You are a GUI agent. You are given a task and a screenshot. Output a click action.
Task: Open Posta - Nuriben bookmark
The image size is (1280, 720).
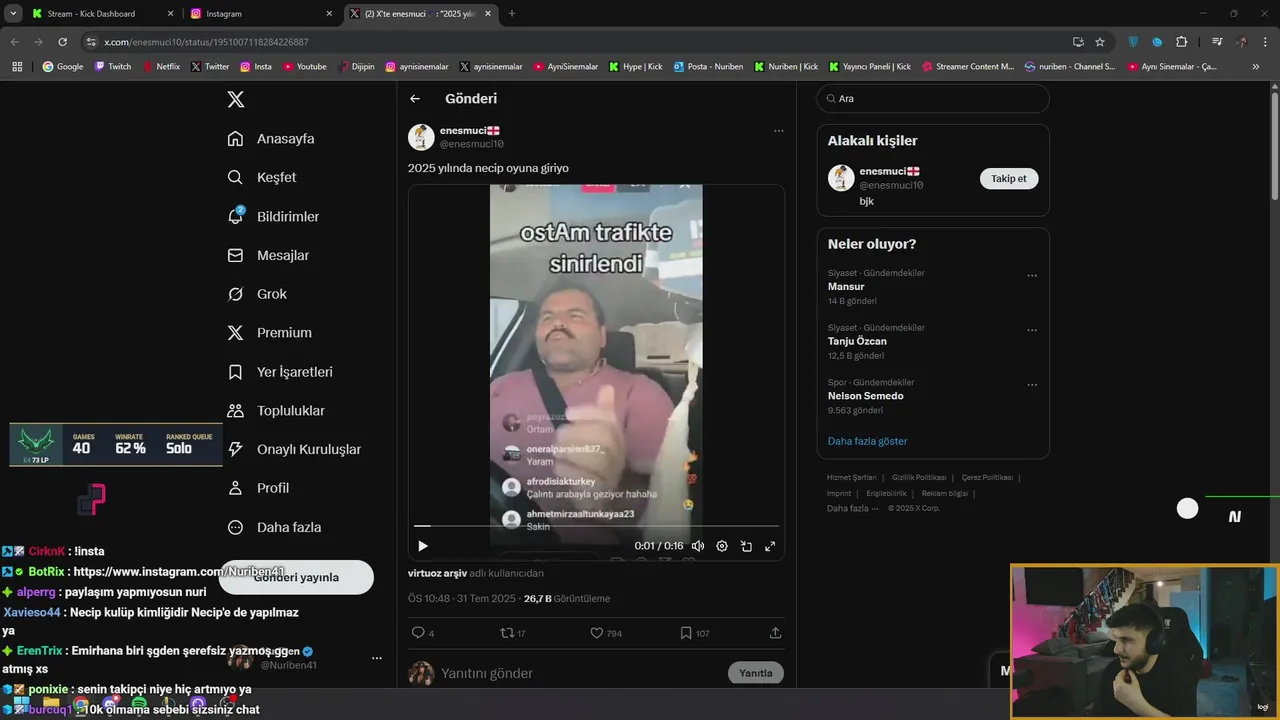coord(708,67)
